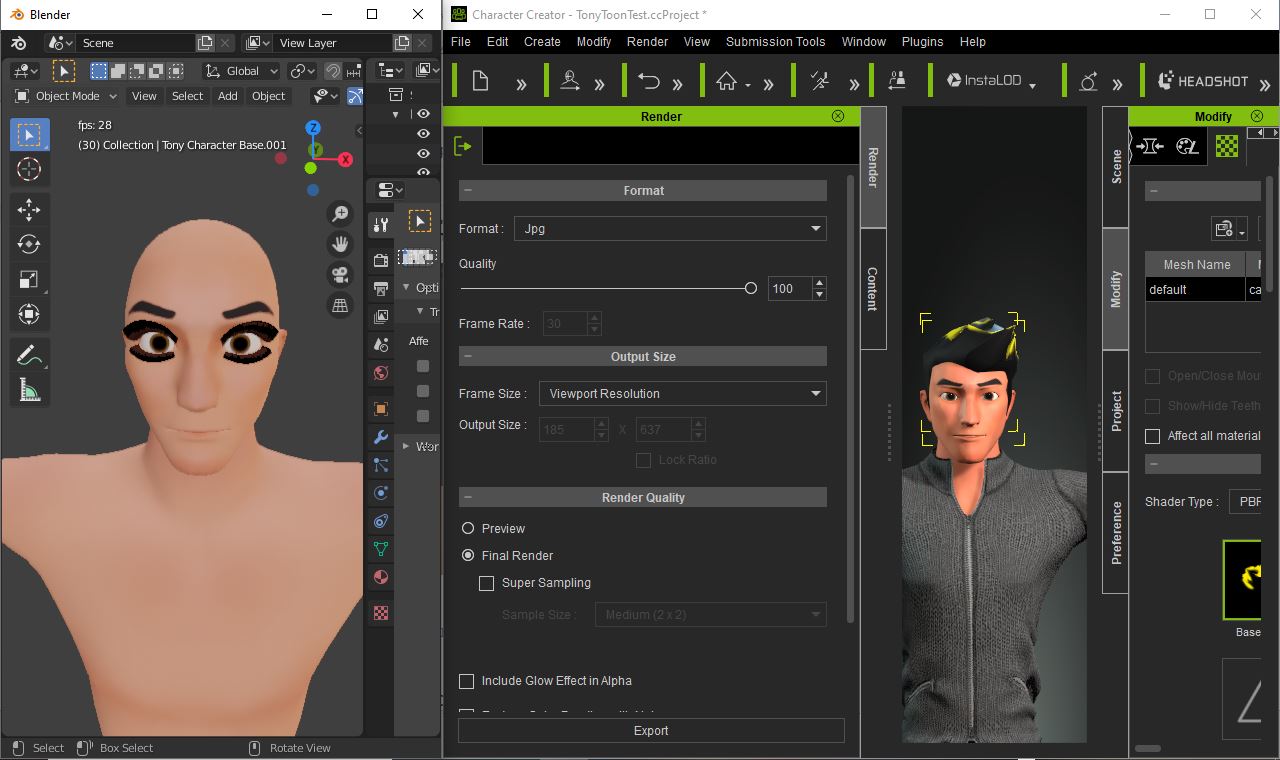Switch to the vertical Project tab
Viewport: 1280px width, 760px height.
[1116, 411]
